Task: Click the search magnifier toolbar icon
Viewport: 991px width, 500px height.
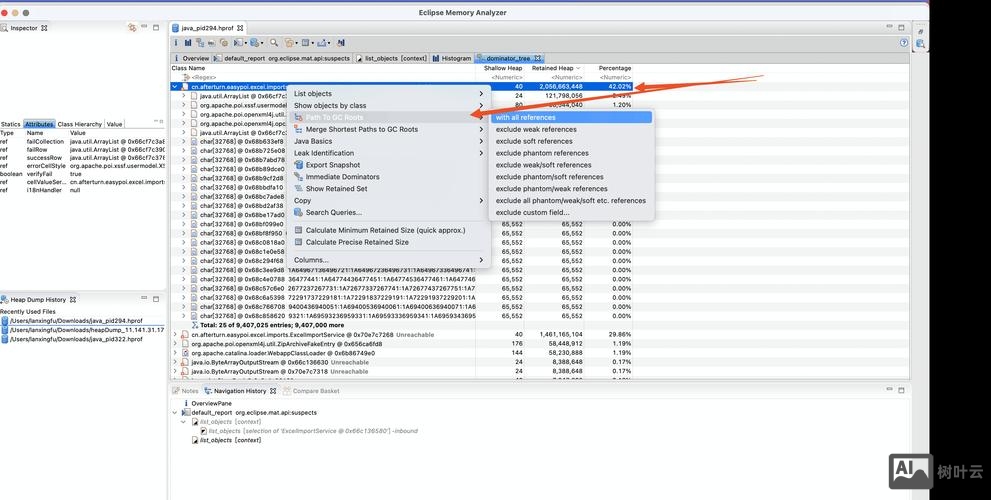Action: click(274, 43)
